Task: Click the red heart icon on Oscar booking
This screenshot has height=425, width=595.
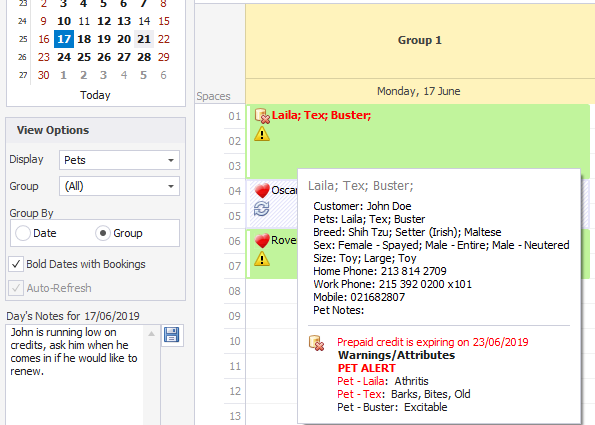Action: pos(262,190)
